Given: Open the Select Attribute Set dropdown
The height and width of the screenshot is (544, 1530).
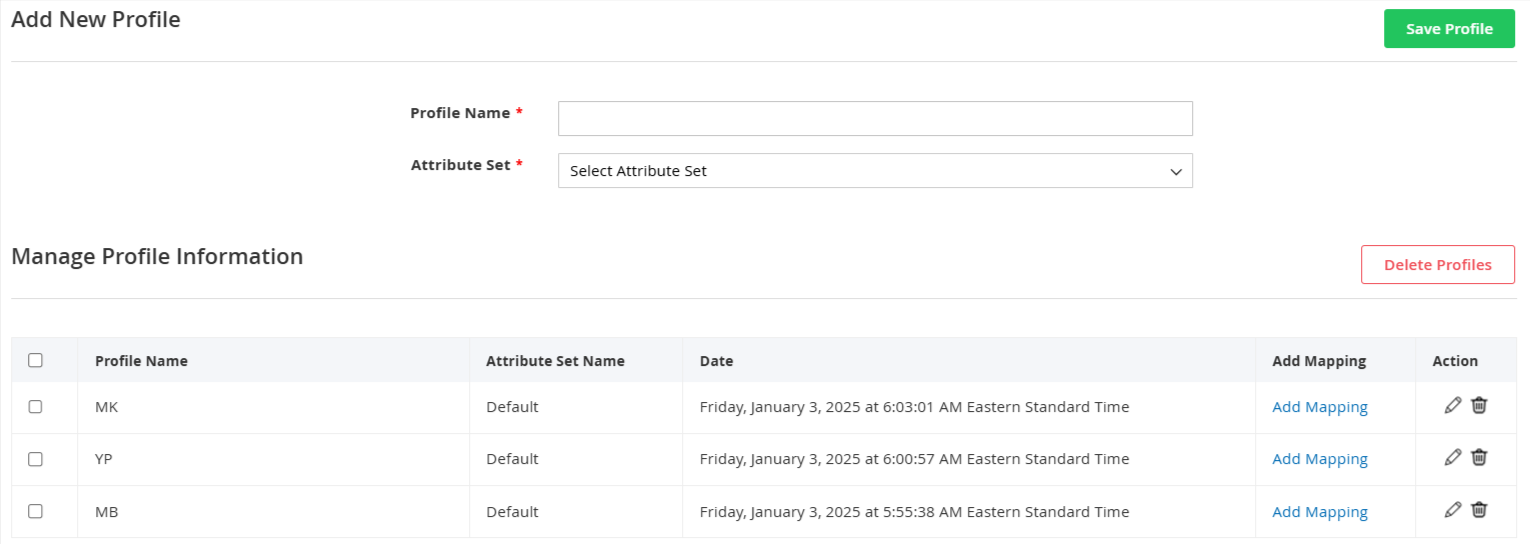Looking at the screenshot, I should pyautogui.click(x=875, y=171).
